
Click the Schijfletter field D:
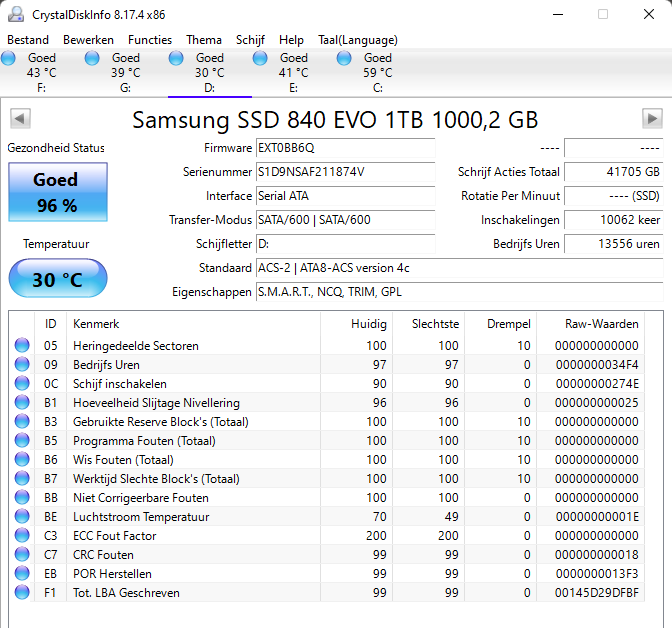(x=345, y=244)
